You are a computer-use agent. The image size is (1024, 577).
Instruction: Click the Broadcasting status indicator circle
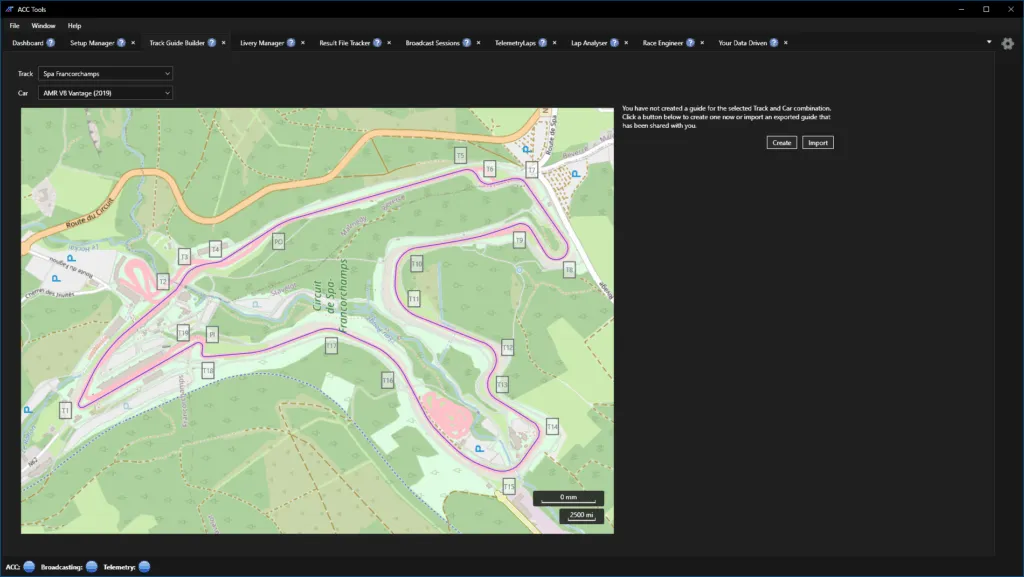[x=91, y=567]
